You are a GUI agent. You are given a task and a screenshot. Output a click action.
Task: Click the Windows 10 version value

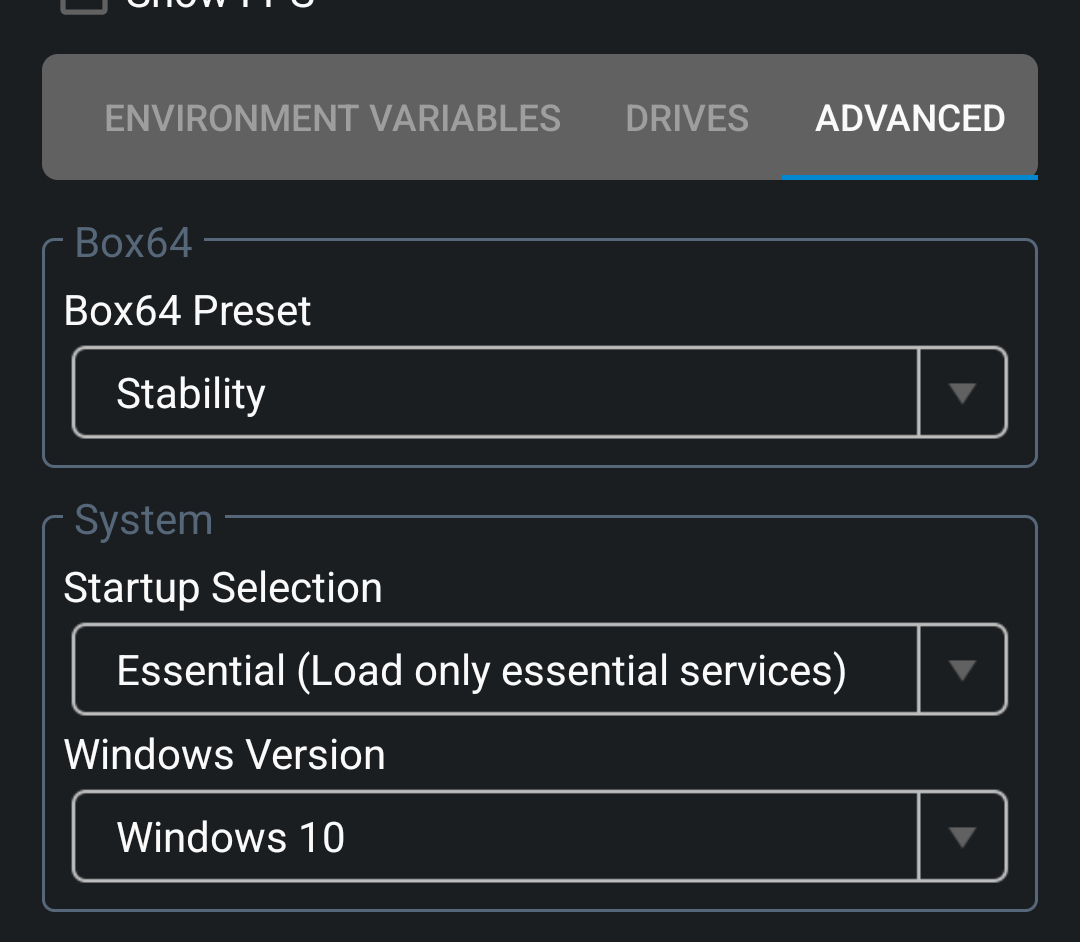pyautogui.click(x=231, y=837)
